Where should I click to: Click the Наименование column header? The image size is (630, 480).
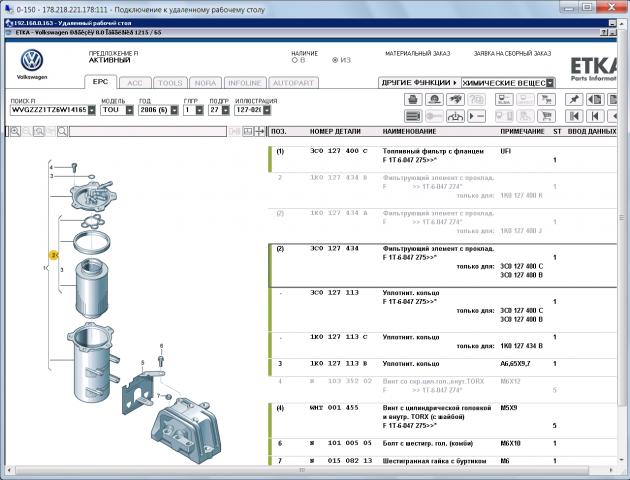pos(409,131)
